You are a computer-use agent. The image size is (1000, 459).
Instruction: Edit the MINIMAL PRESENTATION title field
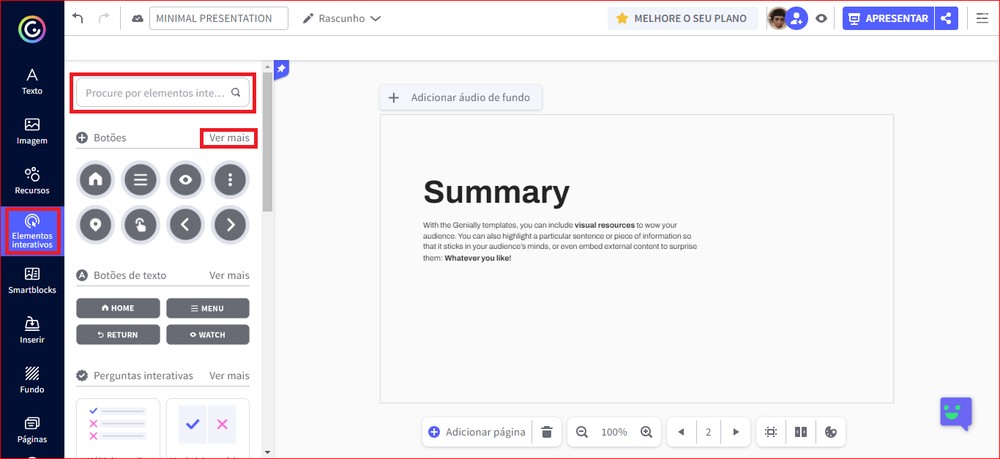pos(219,18)
